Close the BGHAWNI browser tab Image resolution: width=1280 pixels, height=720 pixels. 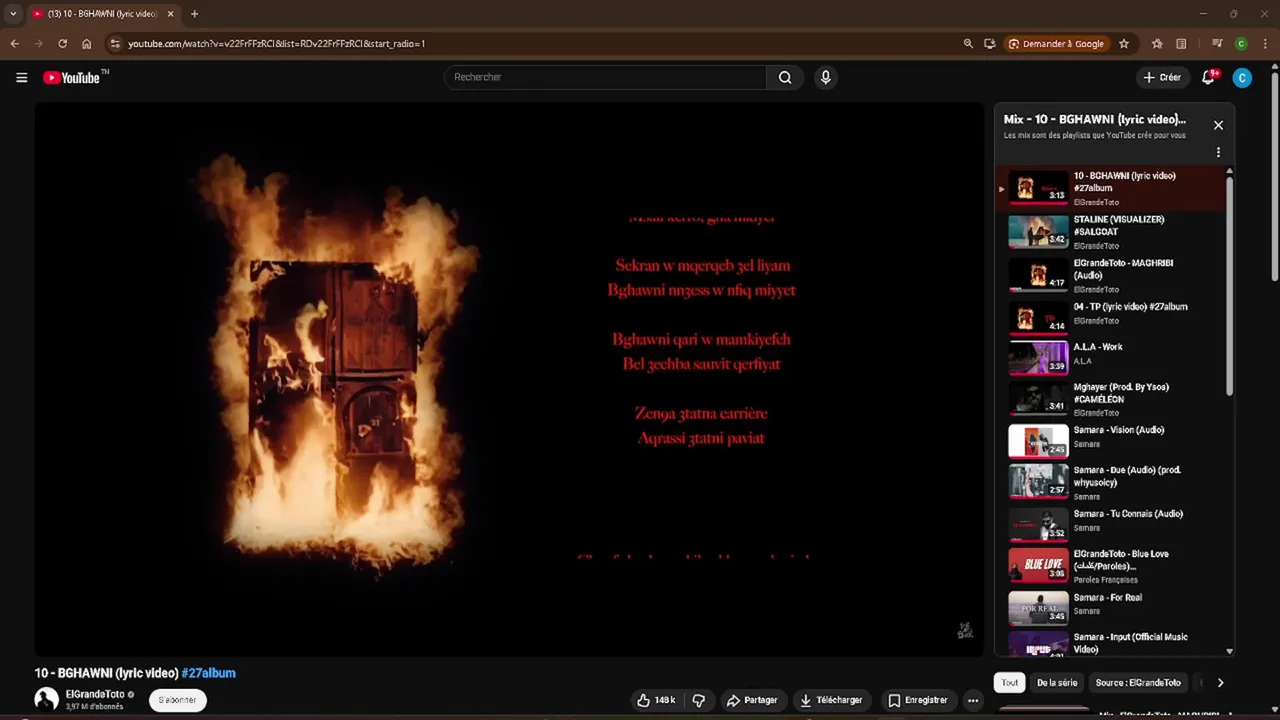(x=170, y=14)
